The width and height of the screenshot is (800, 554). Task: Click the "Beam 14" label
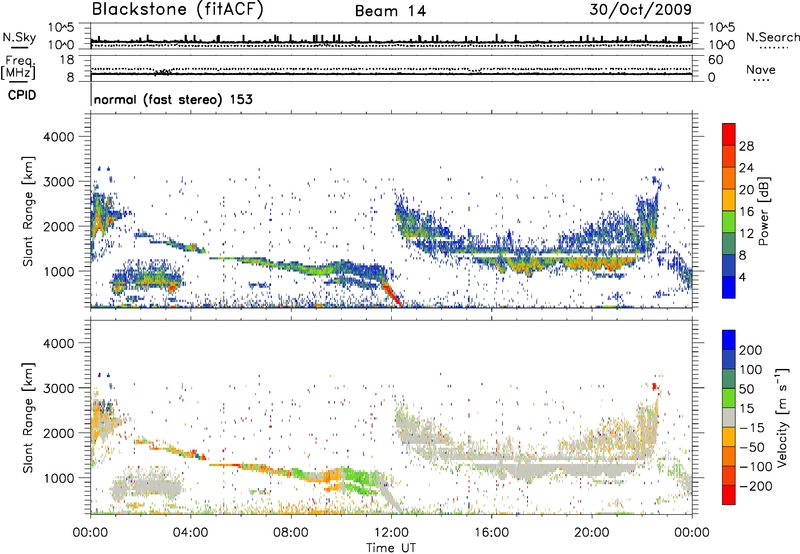click(x=390, y=11)
